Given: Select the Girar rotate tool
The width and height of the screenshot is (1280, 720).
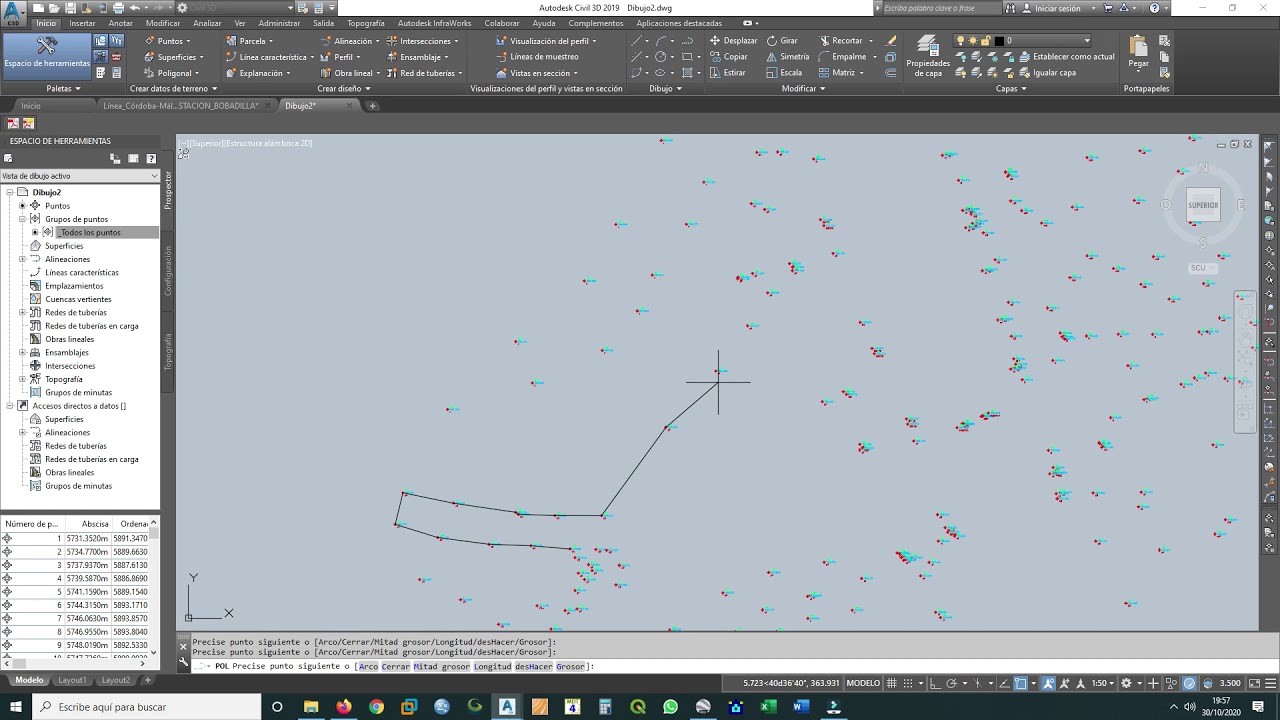Looking at the screenshot, I should (x=781, y=41).
